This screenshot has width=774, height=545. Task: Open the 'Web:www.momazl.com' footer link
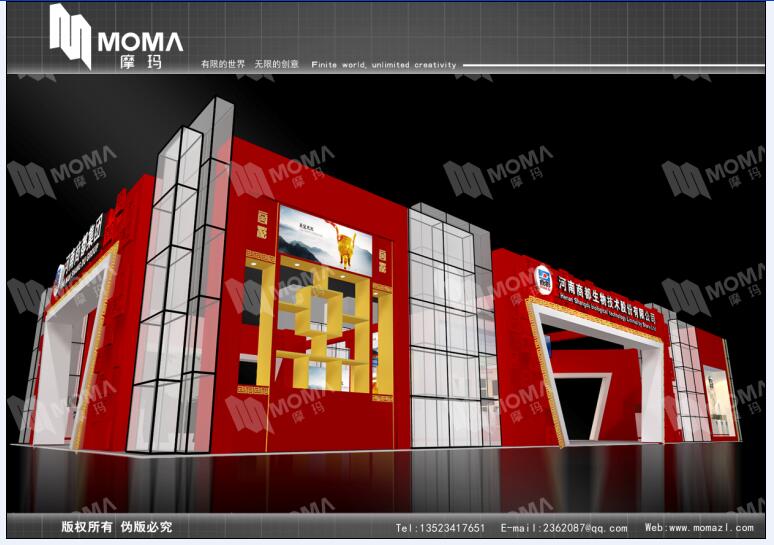(699, 527)
